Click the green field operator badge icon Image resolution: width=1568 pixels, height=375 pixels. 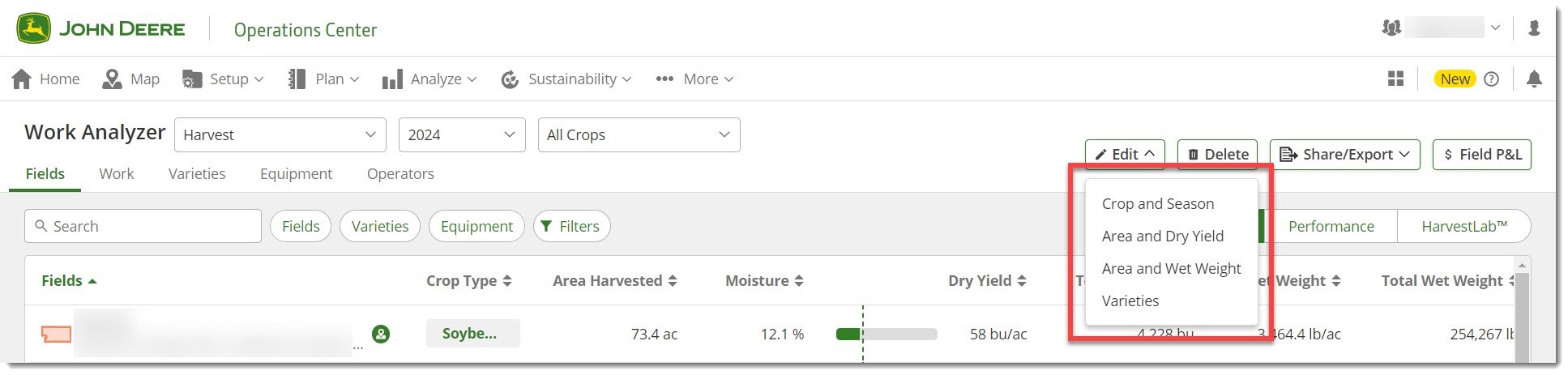tap(381, 333)
